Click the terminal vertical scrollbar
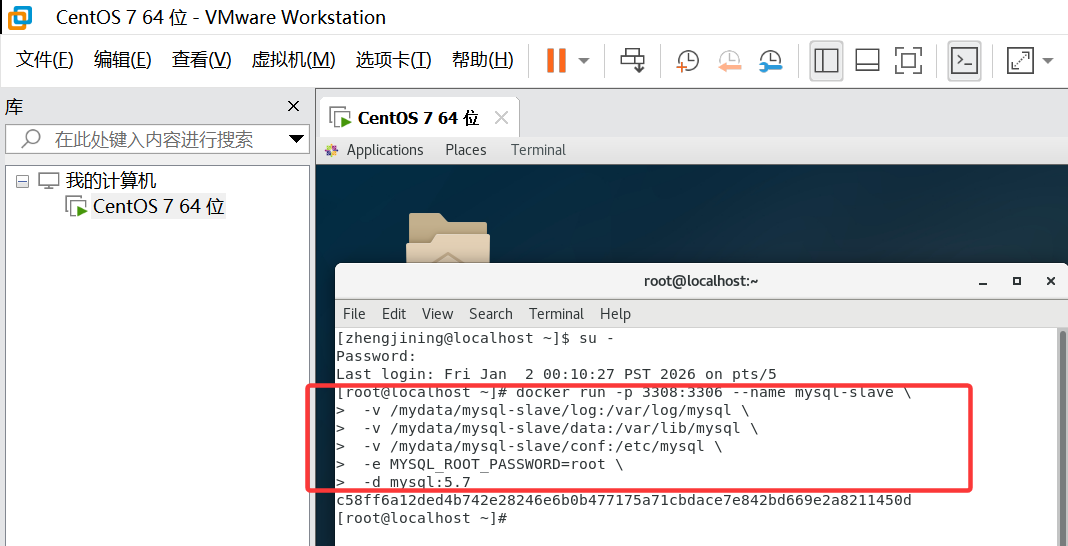The width and height of the screenshot is (1068, 546). 1063,436
